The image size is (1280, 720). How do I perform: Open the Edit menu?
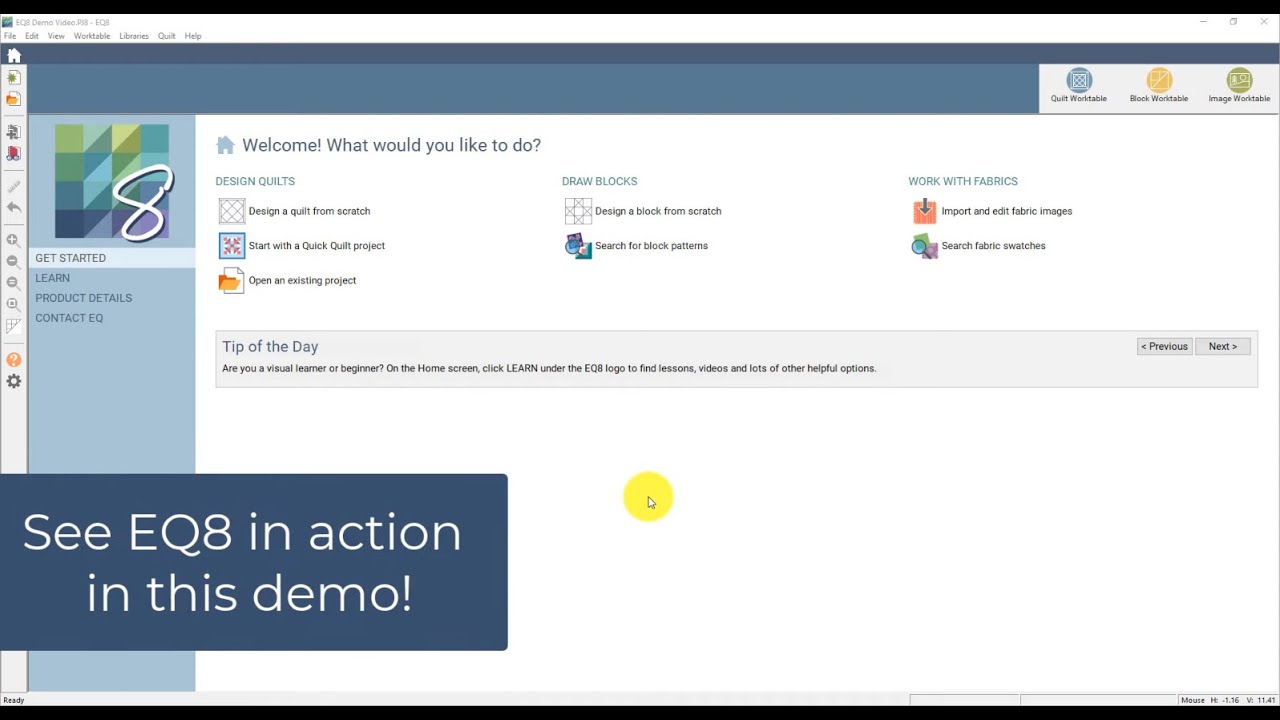(32, 36)
